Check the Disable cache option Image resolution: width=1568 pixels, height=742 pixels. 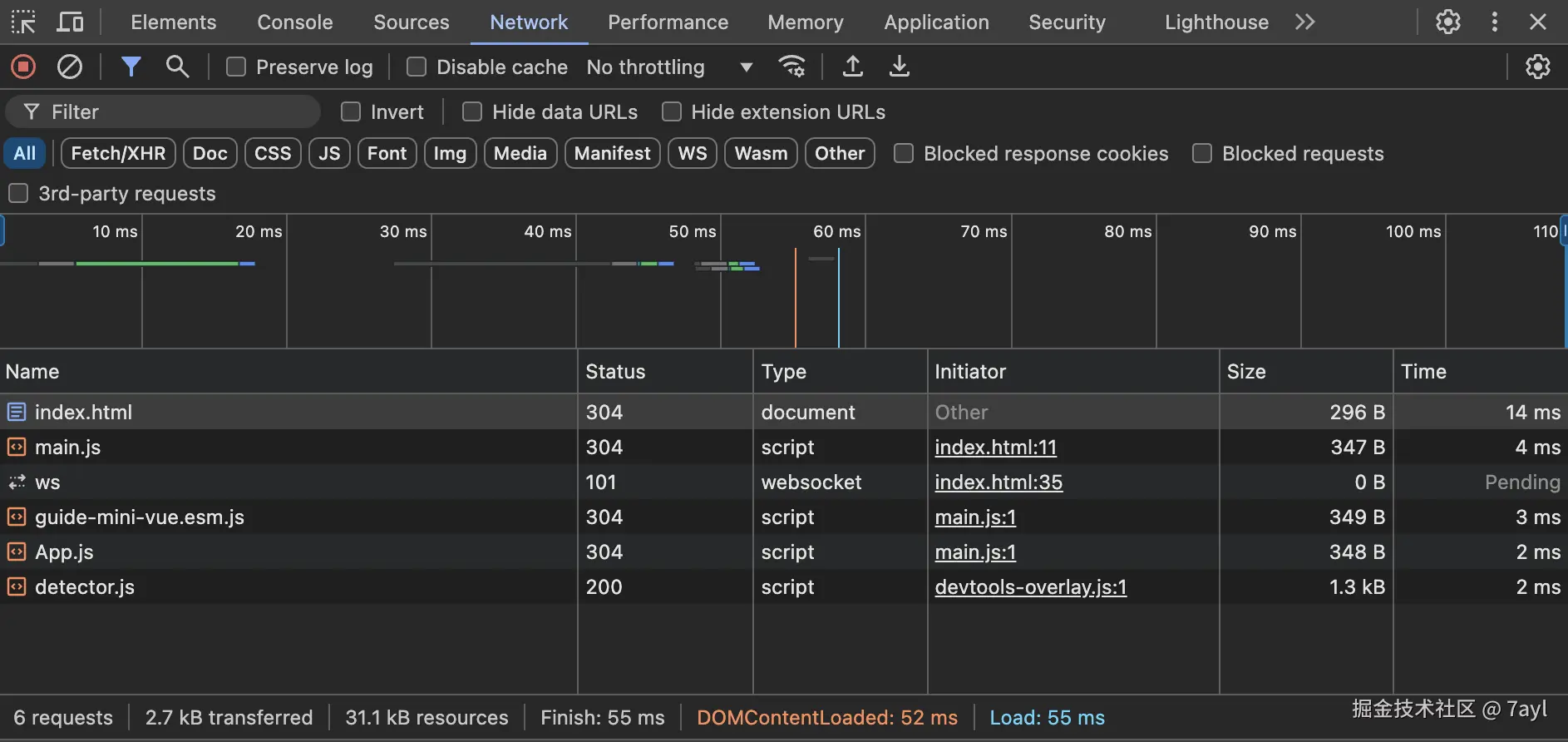(x=417, y=67)
